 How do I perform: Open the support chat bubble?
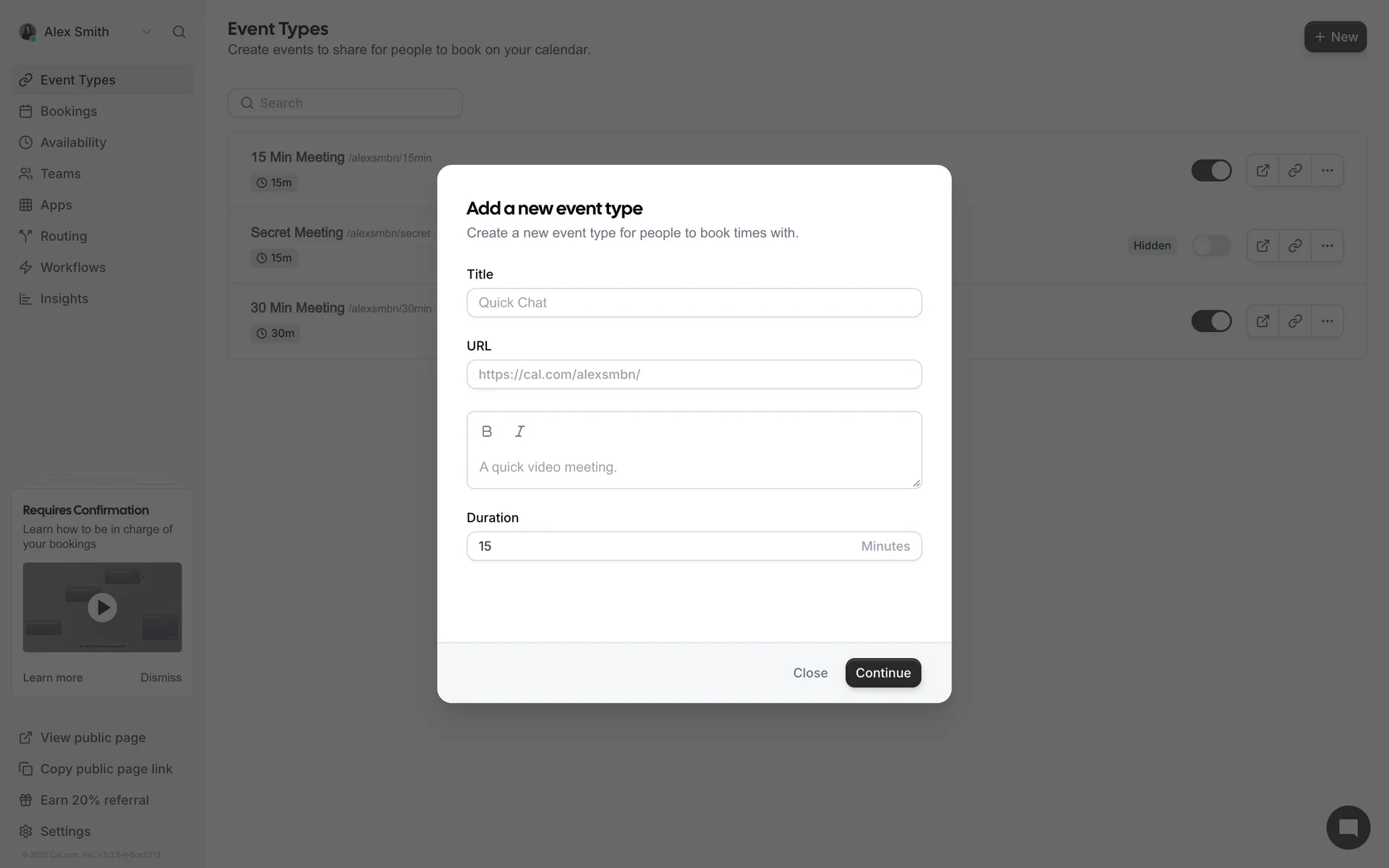[1348, 827]
